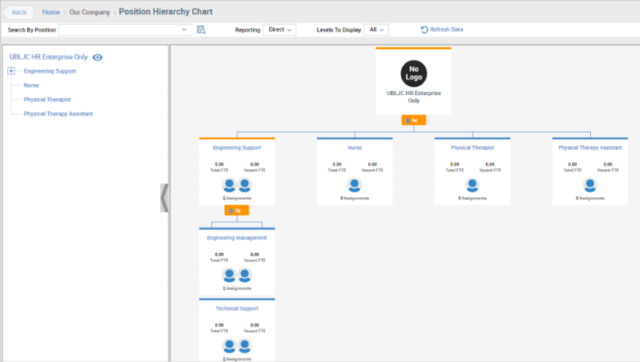Viewport: 640px width, 362px height.
Task: Click the Refresh Data link text
Action: 446,29
